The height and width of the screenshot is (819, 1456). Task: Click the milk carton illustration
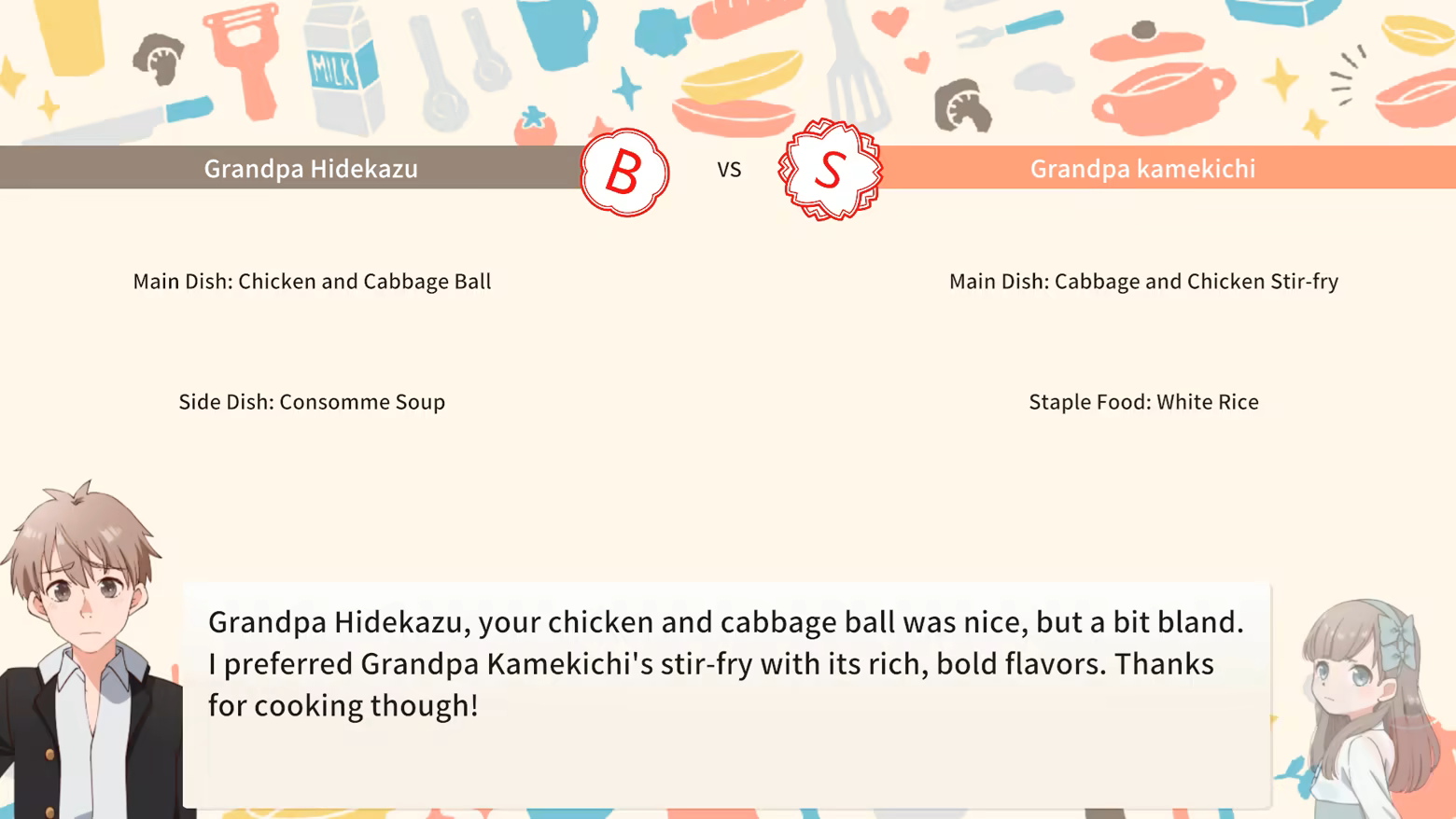tap(343, 70)
